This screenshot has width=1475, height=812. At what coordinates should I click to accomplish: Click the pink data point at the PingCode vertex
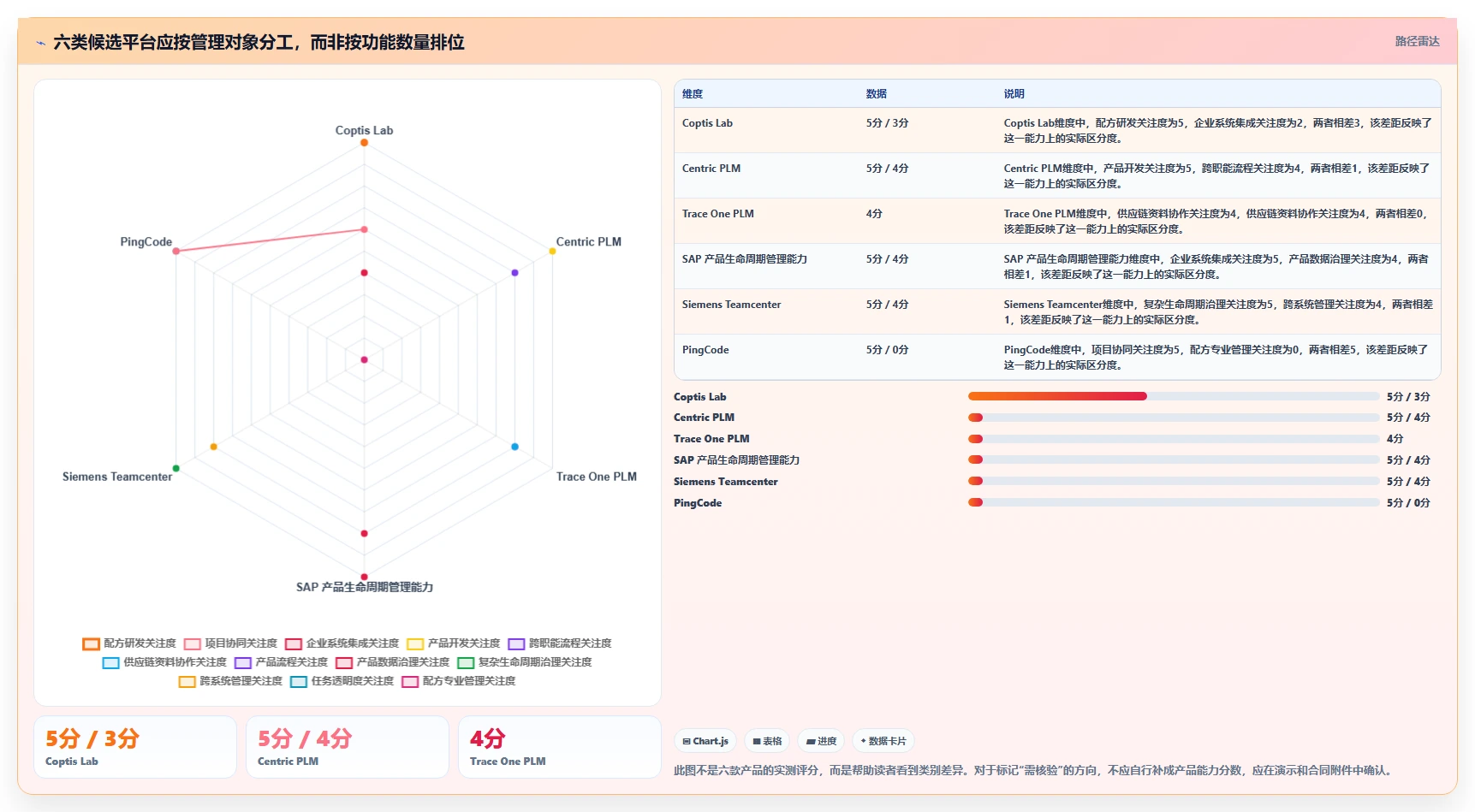tap(176, 252)
